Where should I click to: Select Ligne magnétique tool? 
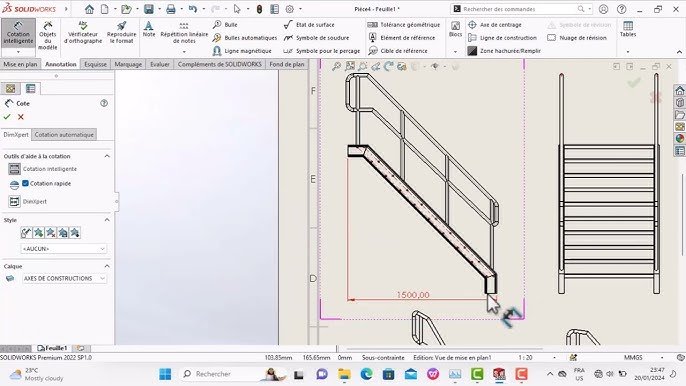click(x=242, y=51)
